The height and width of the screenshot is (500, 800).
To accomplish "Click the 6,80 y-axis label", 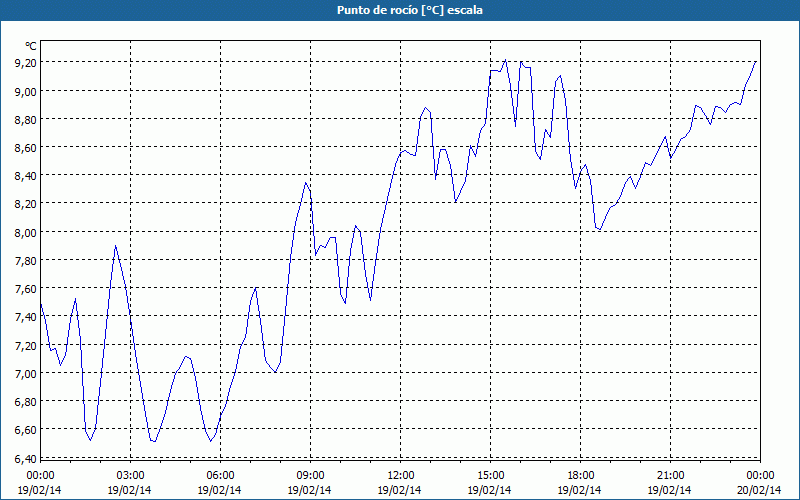I will pyautogui.click(x=26, y=401).
